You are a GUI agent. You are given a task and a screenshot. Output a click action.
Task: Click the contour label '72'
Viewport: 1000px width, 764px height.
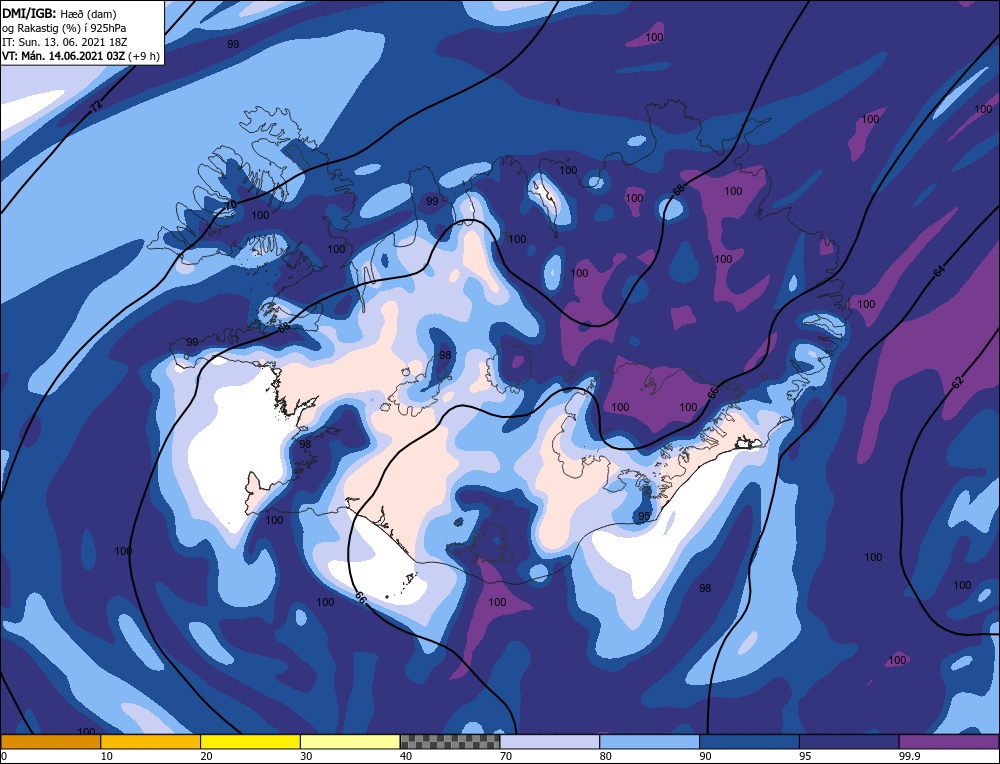coord(96,107)
